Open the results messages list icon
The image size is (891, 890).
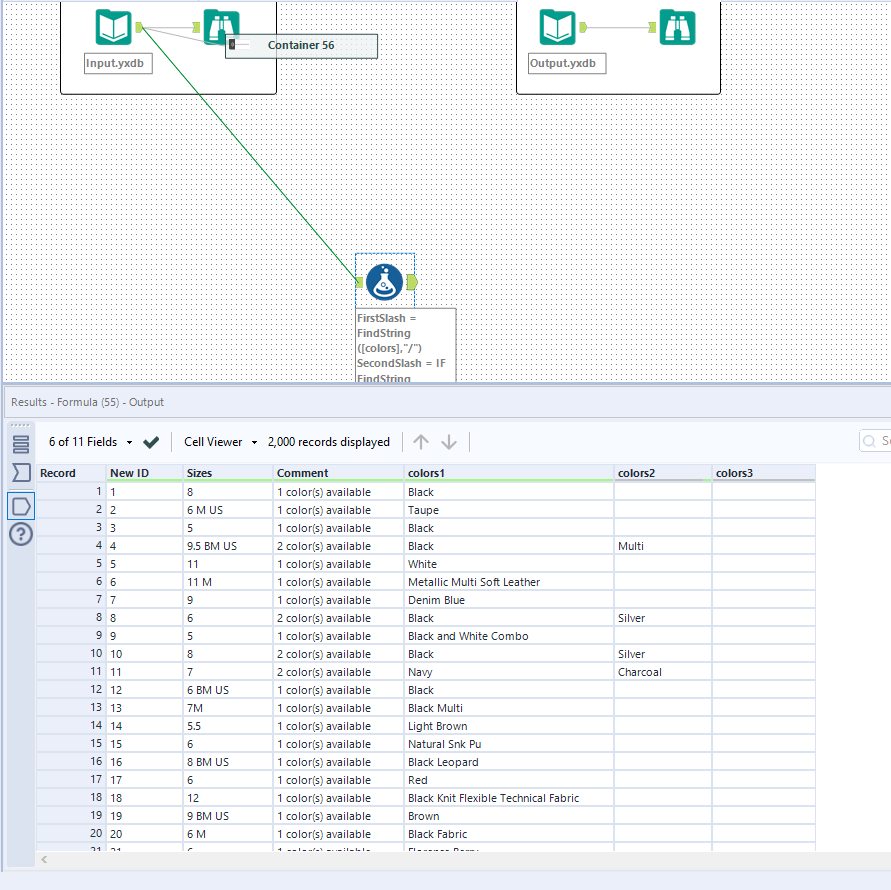point(21,444)
